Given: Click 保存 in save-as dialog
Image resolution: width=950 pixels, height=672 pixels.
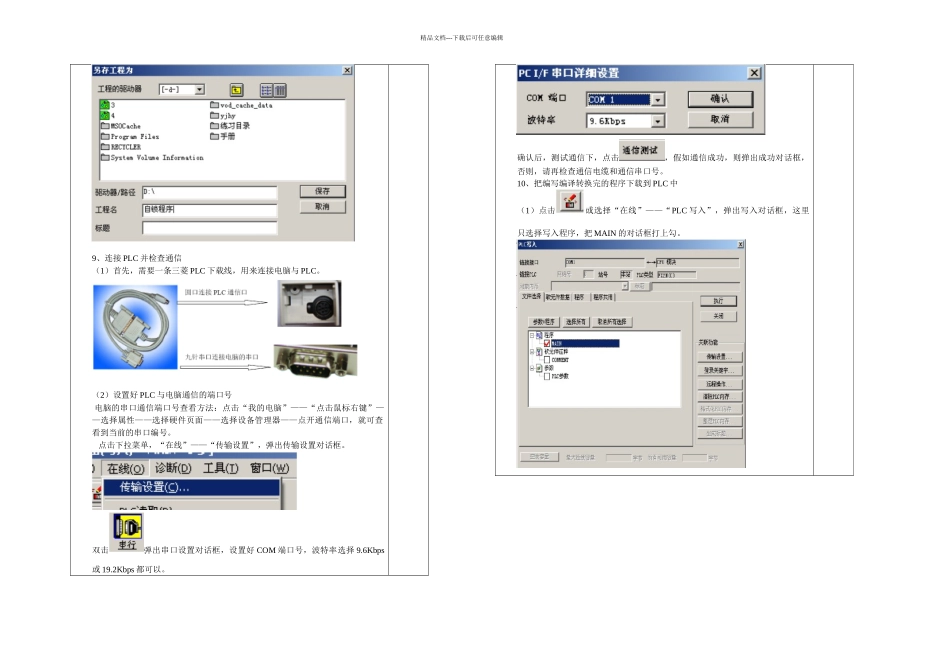Looking at the screenshot, I should click(322, 191).
